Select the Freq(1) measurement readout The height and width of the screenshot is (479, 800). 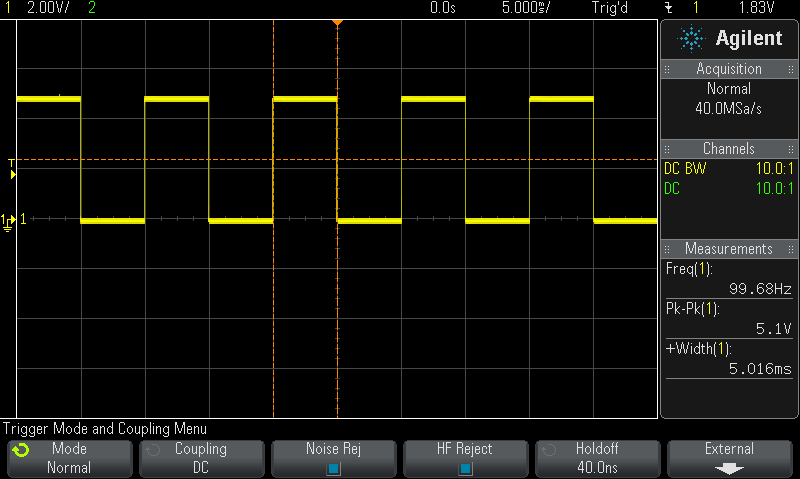729,279
